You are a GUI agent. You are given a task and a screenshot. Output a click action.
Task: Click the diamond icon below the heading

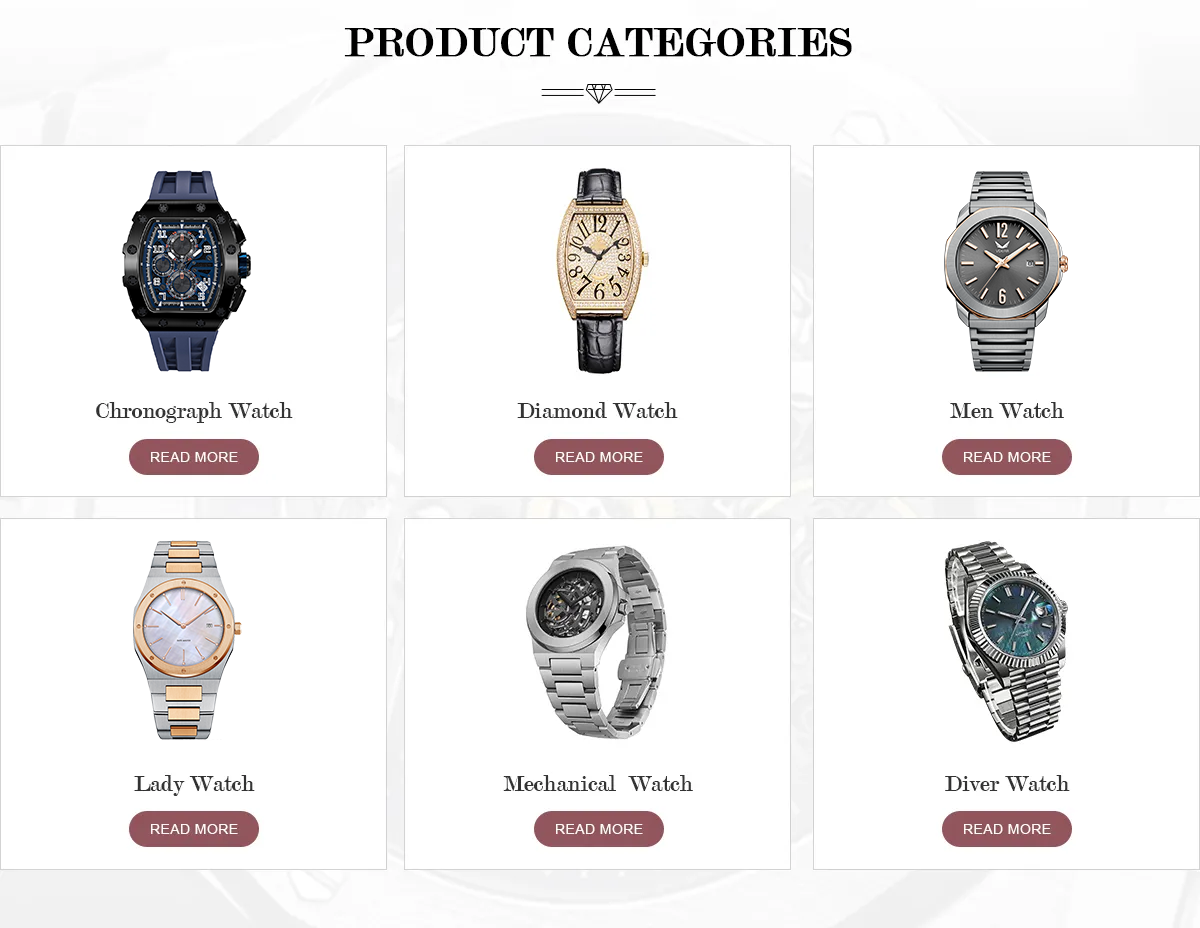point(599,93)
